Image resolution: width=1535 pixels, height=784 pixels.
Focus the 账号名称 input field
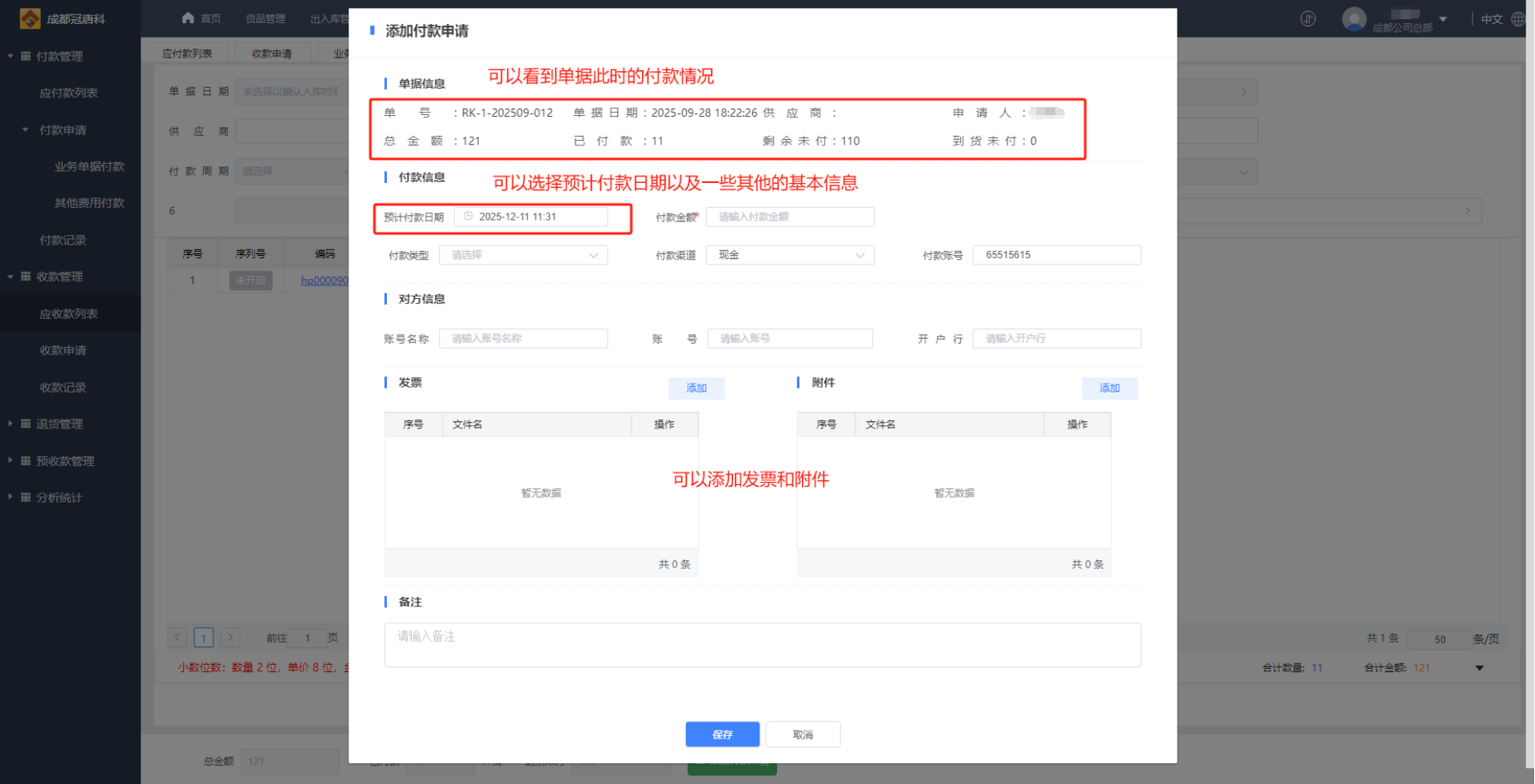523,338
